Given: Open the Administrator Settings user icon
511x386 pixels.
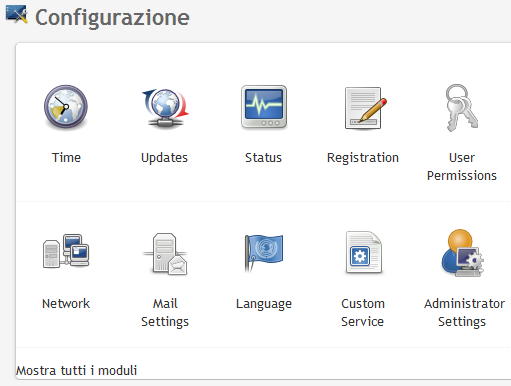Looking at the screenshot, I should click(x=462, y=253).
